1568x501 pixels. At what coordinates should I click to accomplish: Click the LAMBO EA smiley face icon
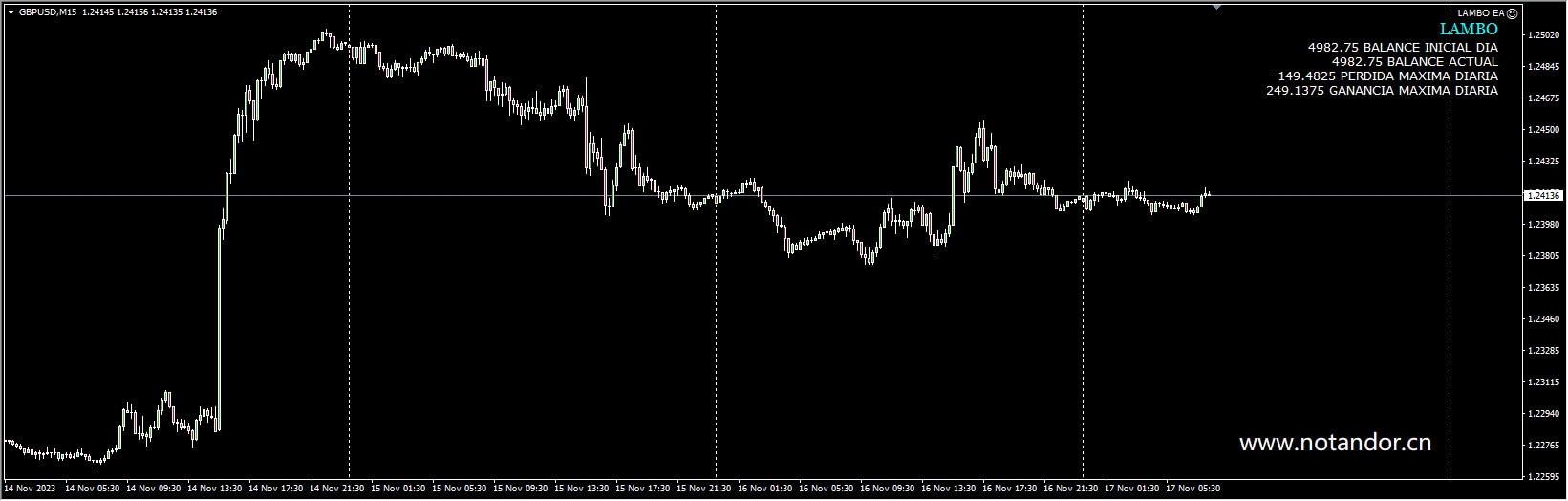pos(1512,13)
